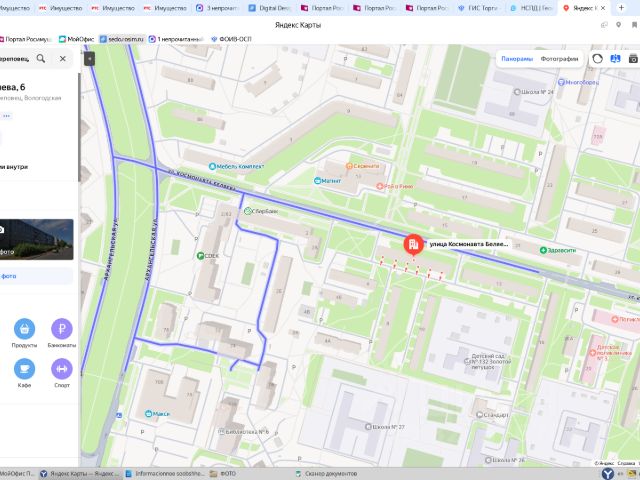Viewport: 640px width, 480px height.
Task: Toggle the traffic circle icon on map toolbar
Action: tap(598, 59)
